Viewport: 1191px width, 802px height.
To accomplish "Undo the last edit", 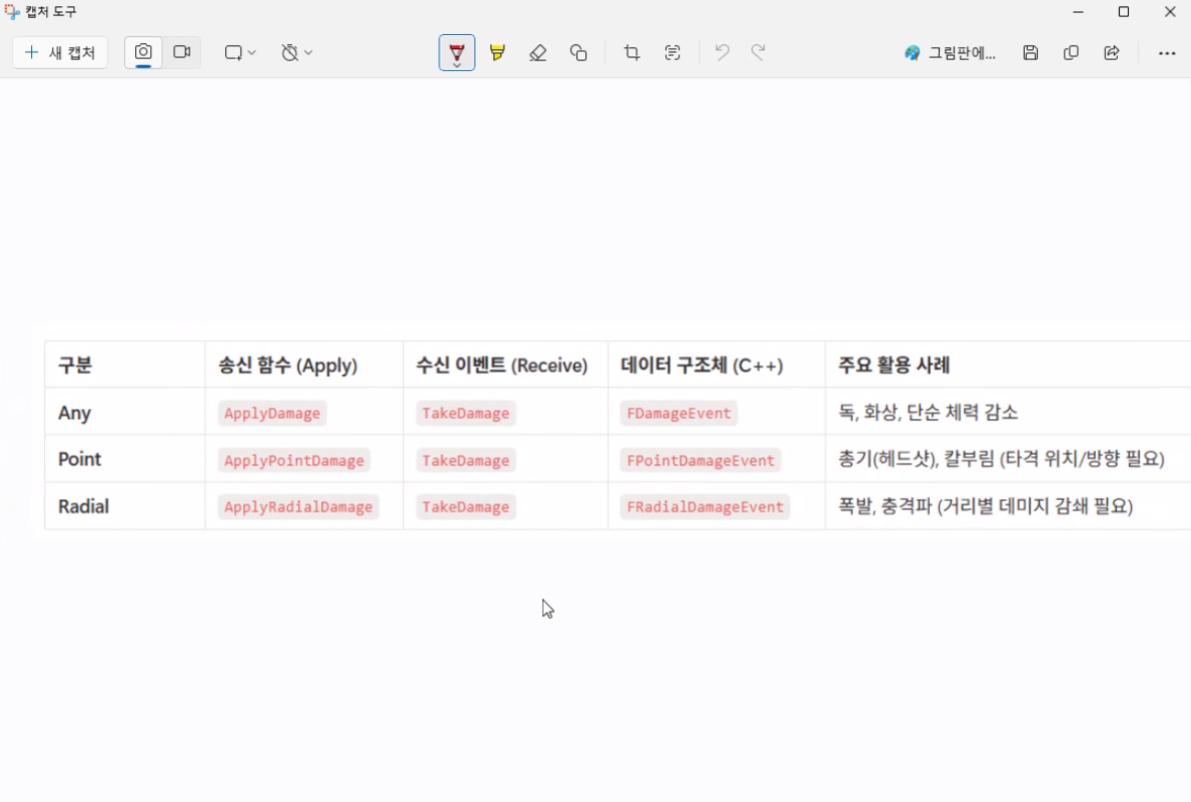I will (722, 52).
